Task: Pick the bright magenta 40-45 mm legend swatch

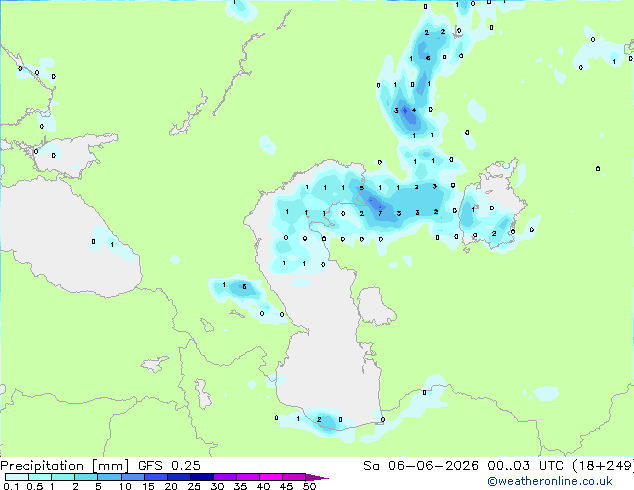Action: tap(271, 477)
